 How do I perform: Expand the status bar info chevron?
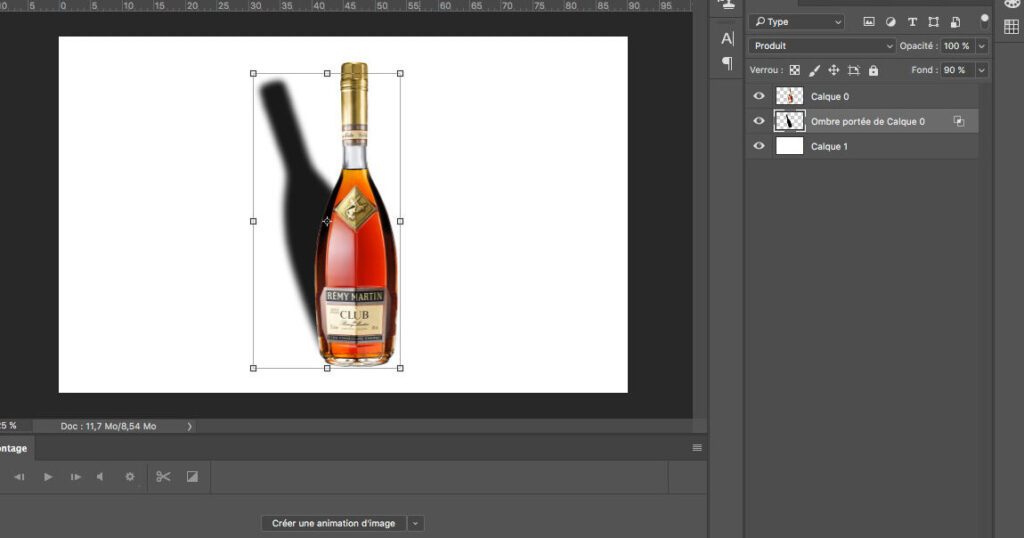pyautogui.click(x=189, y=426)
